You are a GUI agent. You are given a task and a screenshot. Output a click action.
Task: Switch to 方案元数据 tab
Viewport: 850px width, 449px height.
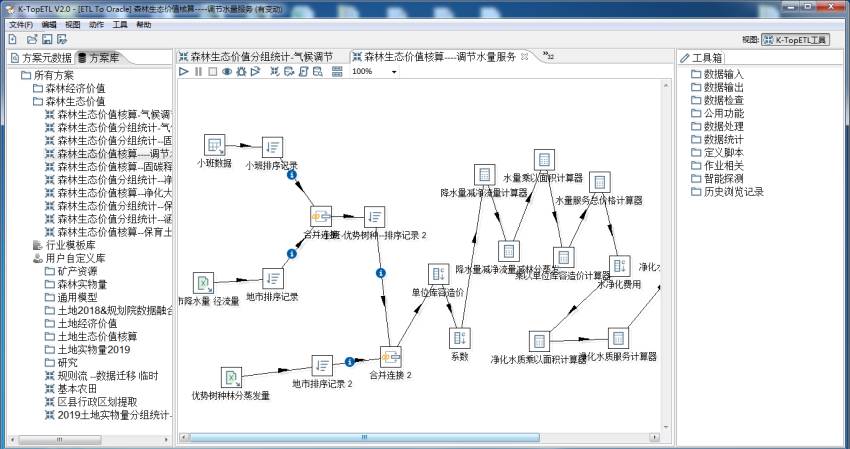click(x=40, y=57)
